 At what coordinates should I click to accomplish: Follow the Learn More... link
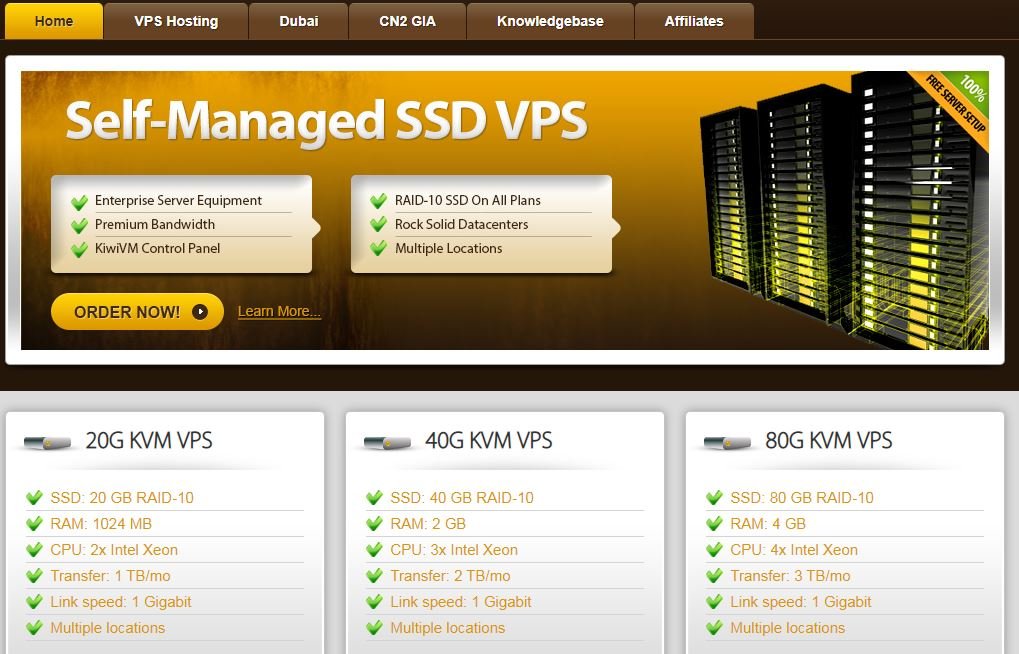279,312
